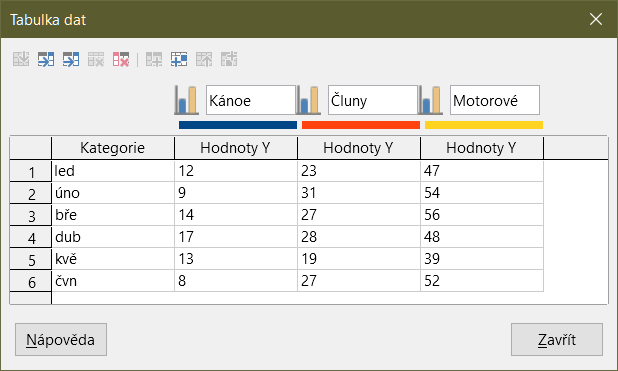This screenshot has height=371, width=618.
Task: Click the Kánoe series name field
Action: pos(251,100)
